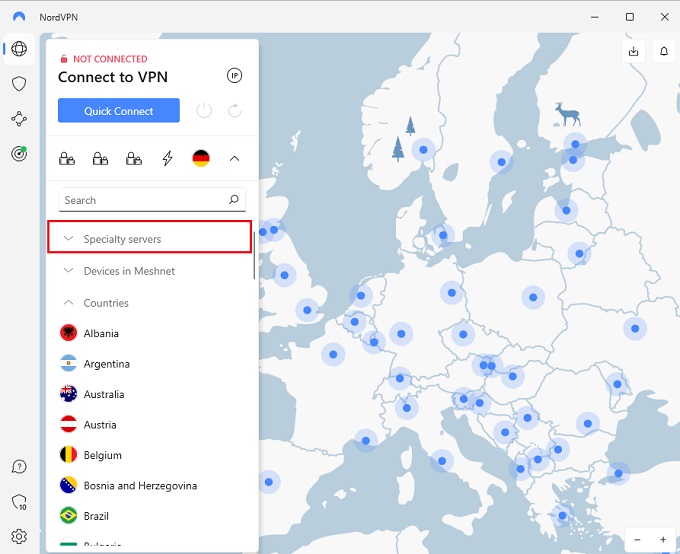Minimize the NordVPN window

pos(595,17)
